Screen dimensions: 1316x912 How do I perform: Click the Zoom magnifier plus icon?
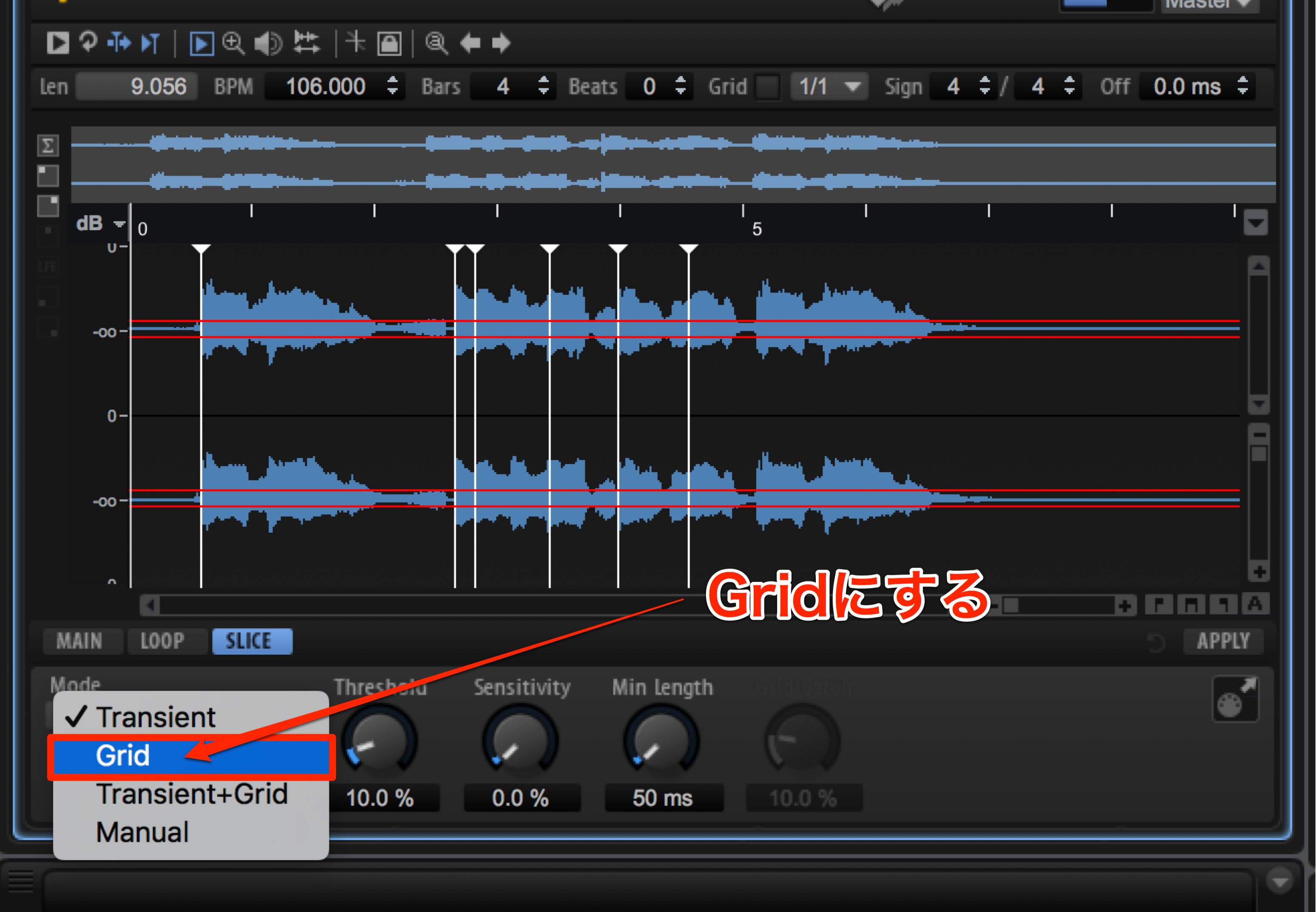pyautogui.click(x=233, y=43)
